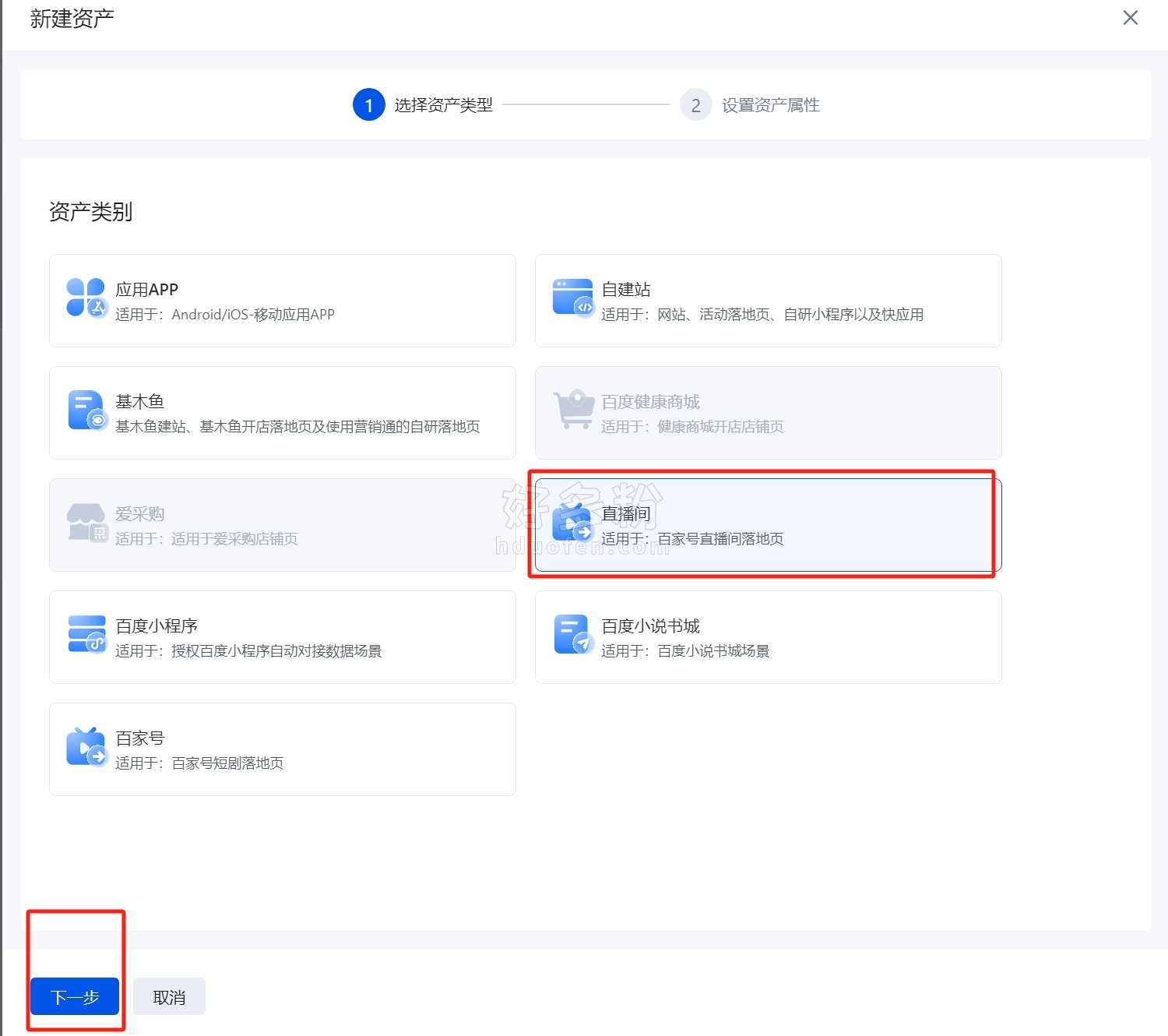Click the blue step number 1 circle
Image resolution: width=1168 pixels, height=1036 pixels.
coord(369,105)
